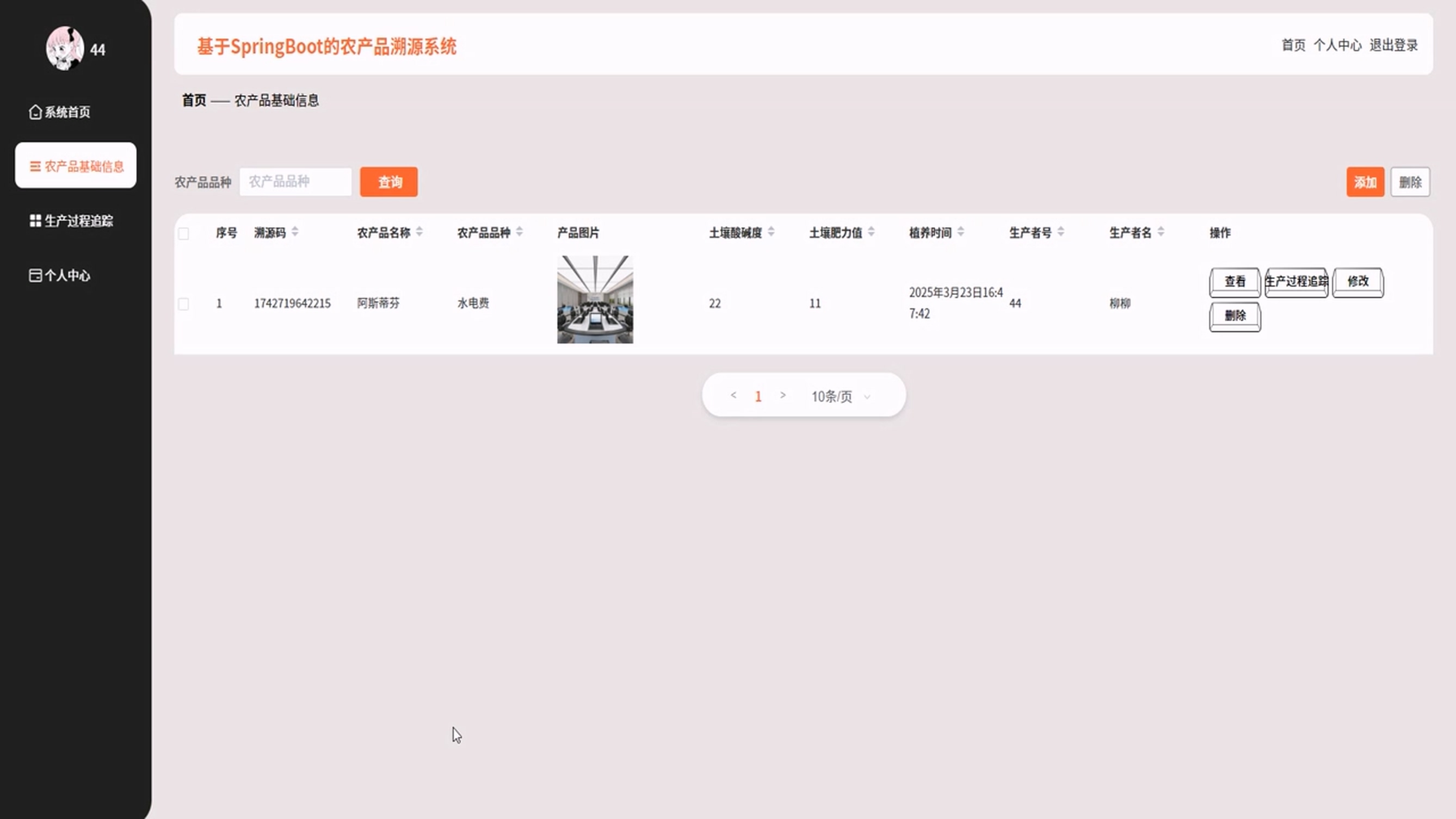Screen dimensions: 1456x819
Task: Go to next page arrow
Action: click(x=783, y=395)
